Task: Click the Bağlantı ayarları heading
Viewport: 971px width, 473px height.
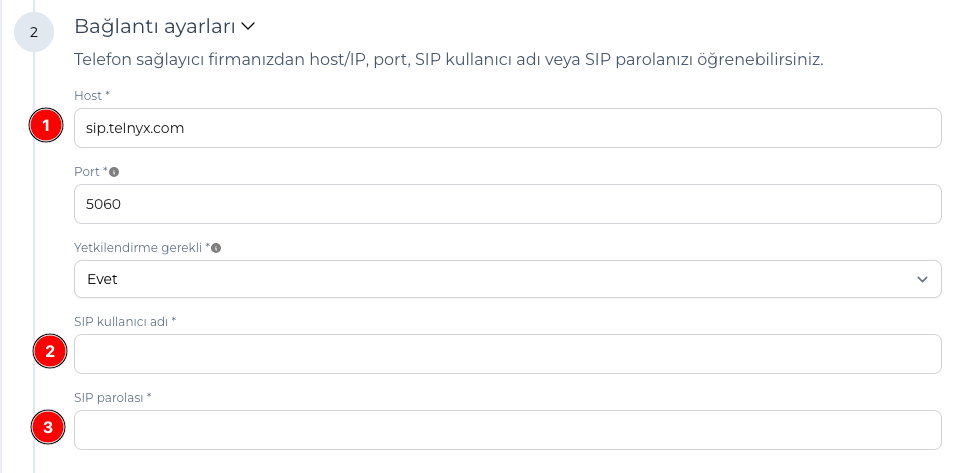Action: pyautogui.click(x=155, y=27)
